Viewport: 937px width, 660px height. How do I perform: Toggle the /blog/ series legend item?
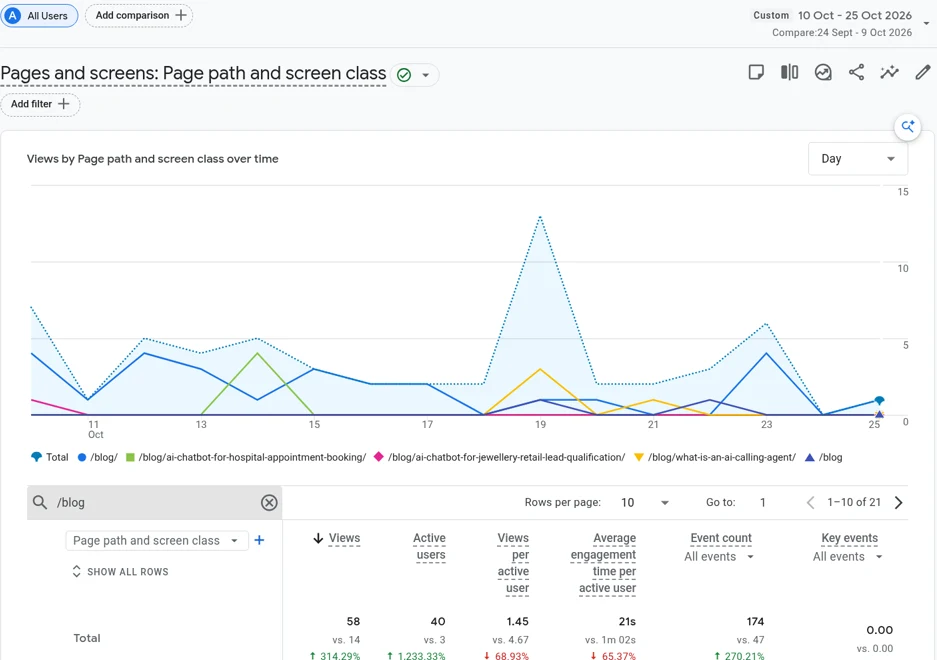98,457
